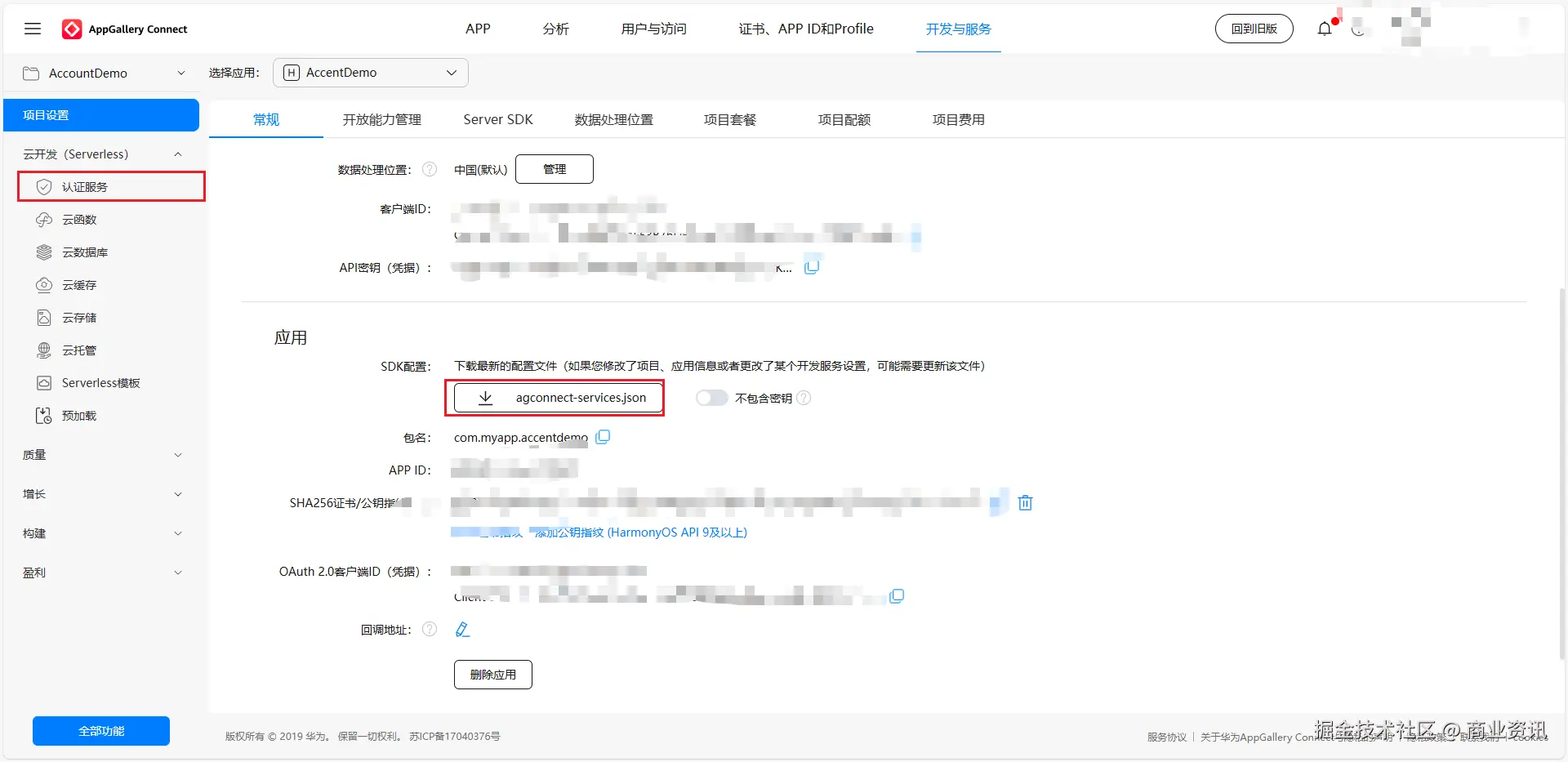
Task: Select 认证服务 in the sidebar
Action: [x=111, y=187]
